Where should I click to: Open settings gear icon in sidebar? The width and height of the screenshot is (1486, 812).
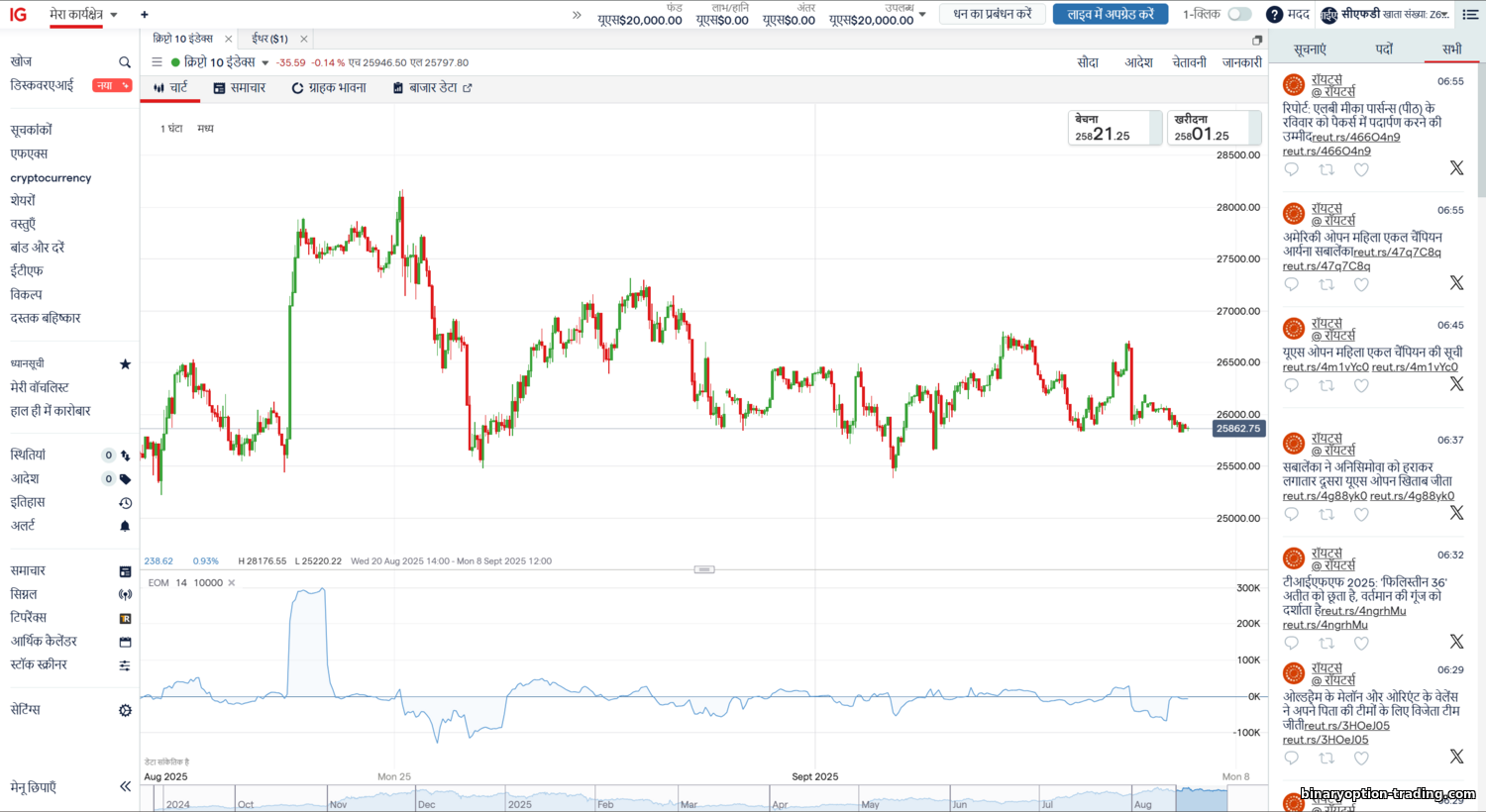click(x=125, y=710)
